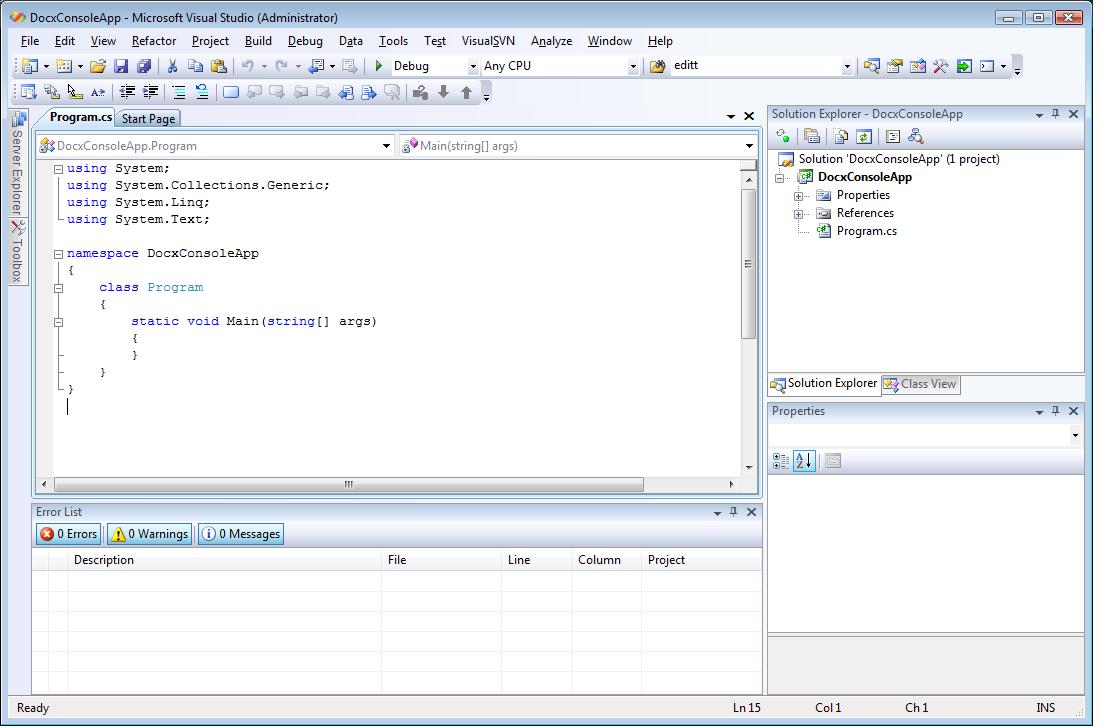
Task: Toggle the 0 Messages filter
Action: [241, 534]
